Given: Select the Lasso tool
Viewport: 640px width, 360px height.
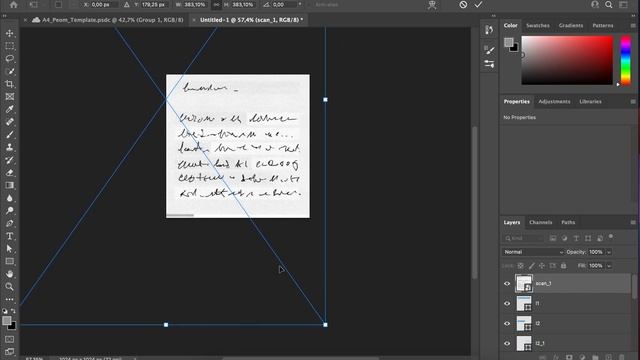Looking at the screenshot, I should coord(9,58).
